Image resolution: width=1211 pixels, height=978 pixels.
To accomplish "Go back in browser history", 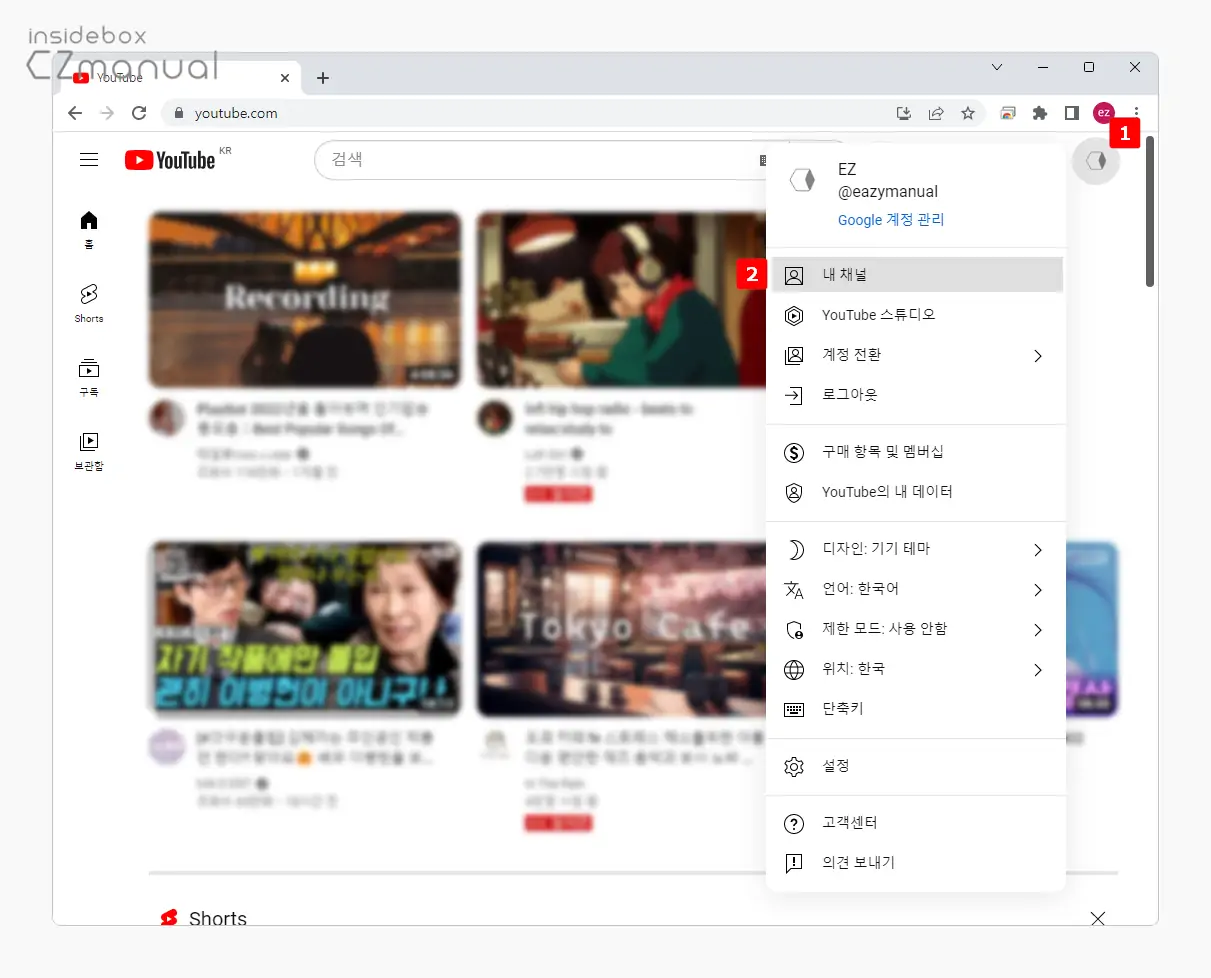I will point(75,113).
